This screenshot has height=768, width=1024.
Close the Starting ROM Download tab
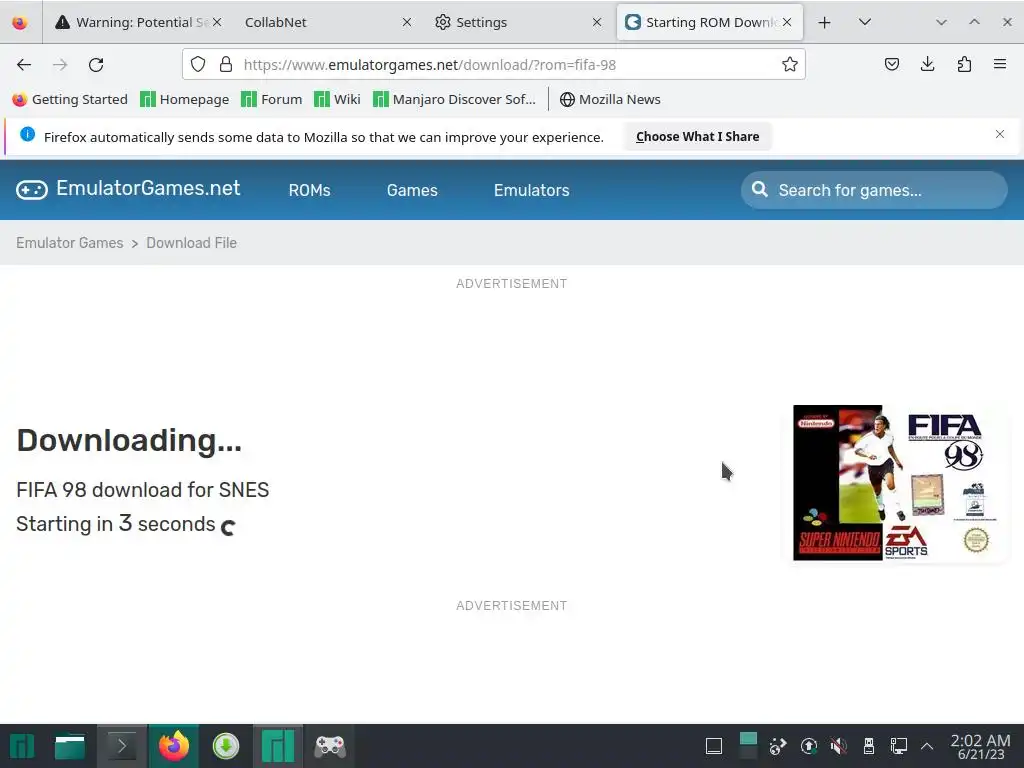point(787,22)
